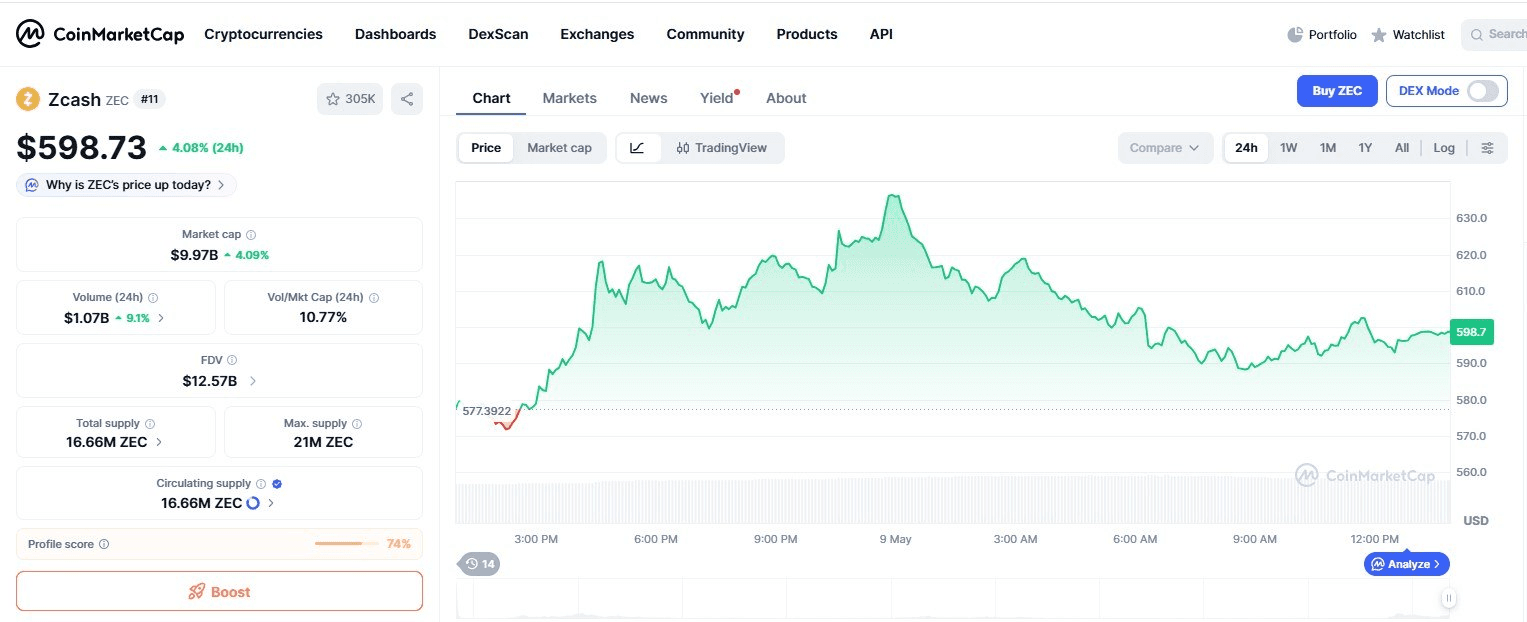Screen dimensions: 1527x622
Task: Click the $9.97B market cap value
Action: tap(194, 255)
